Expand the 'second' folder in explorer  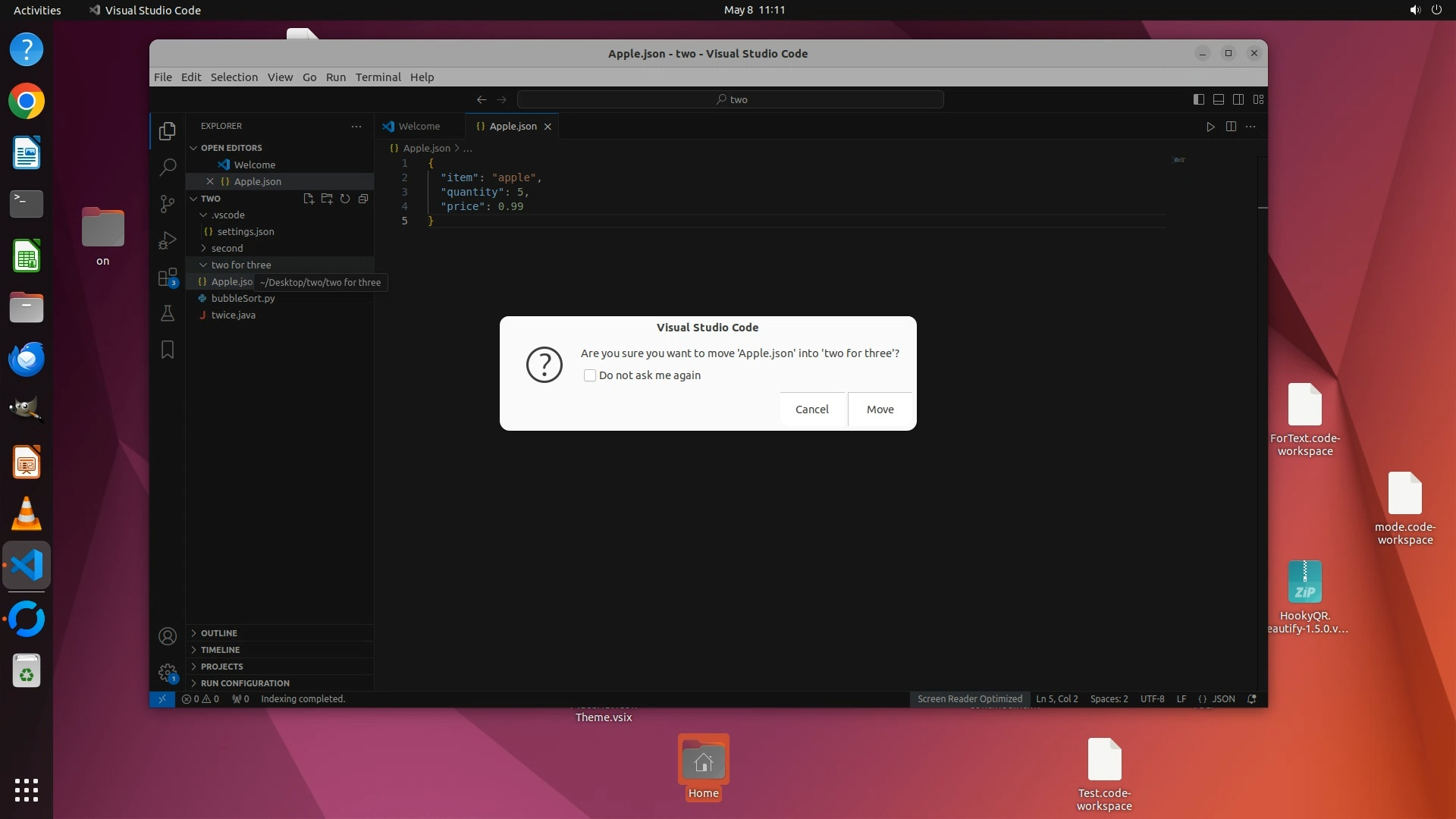pos(227,248)
